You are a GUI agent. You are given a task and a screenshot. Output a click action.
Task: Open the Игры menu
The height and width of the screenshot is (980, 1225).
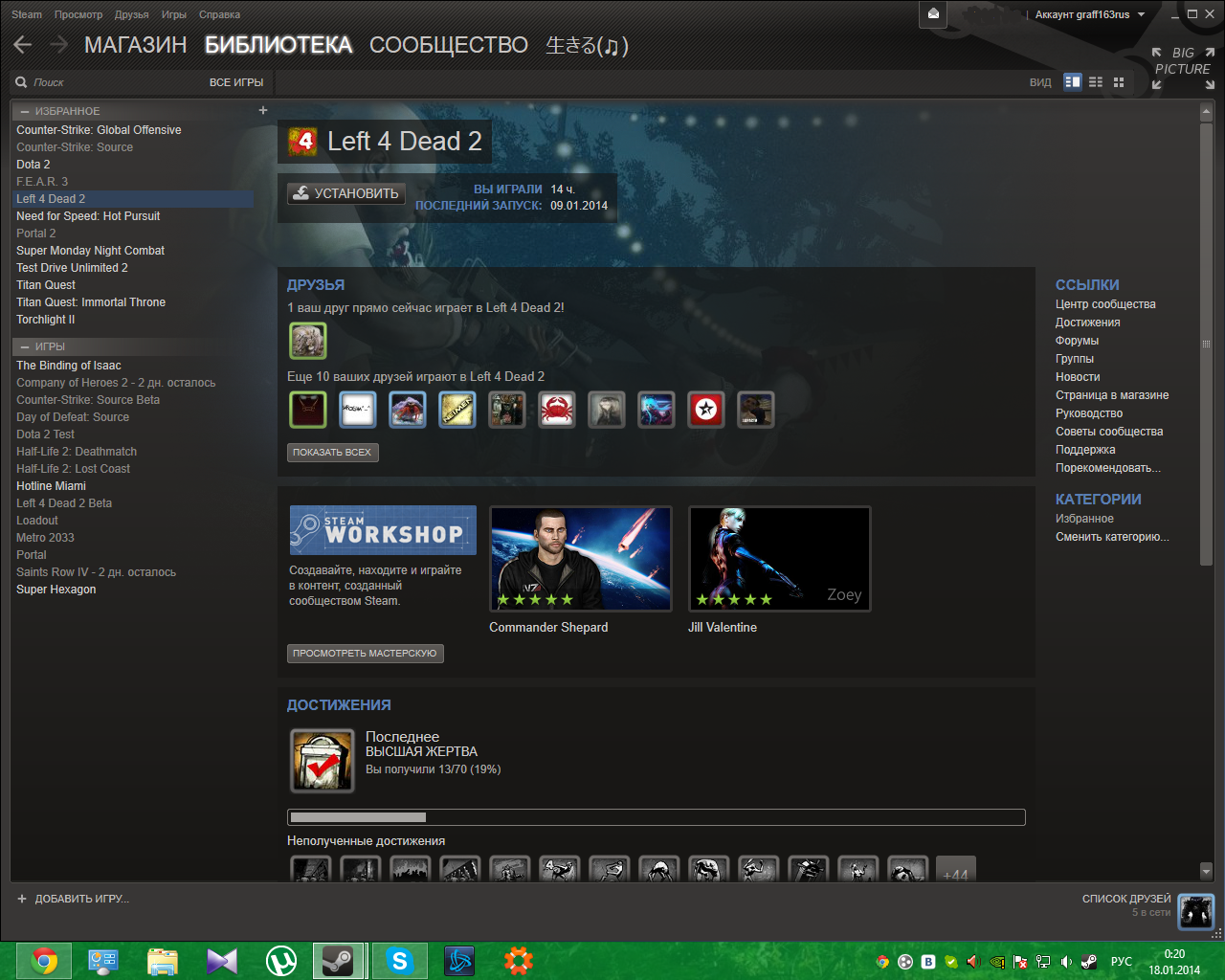(174, 14)
